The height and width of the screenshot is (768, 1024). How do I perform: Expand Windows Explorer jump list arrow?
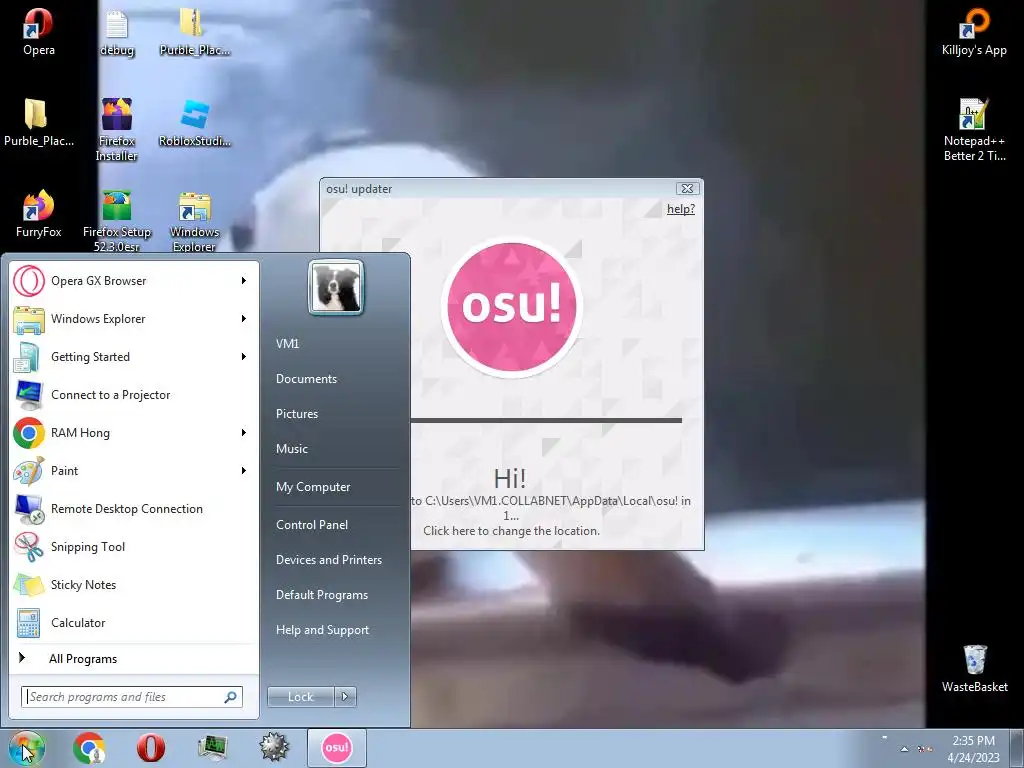click(244, 319)
